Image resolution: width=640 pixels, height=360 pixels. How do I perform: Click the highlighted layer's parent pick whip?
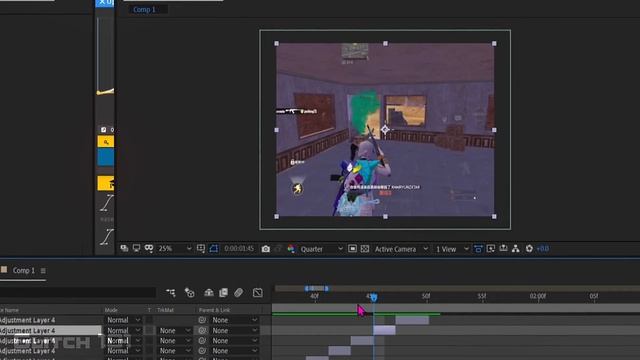click(202, 331)
